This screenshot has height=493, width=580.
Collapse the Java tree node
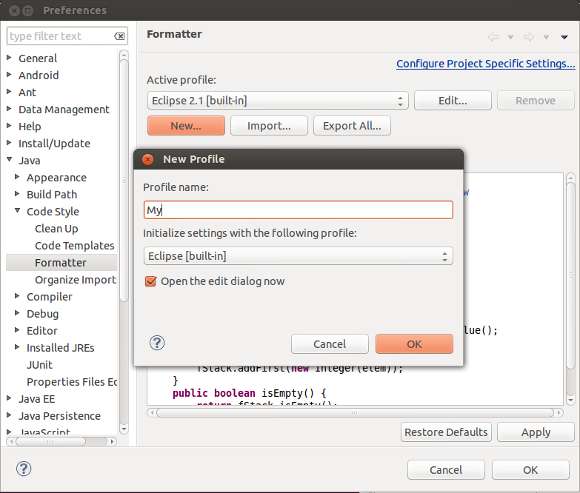[10, 159]
